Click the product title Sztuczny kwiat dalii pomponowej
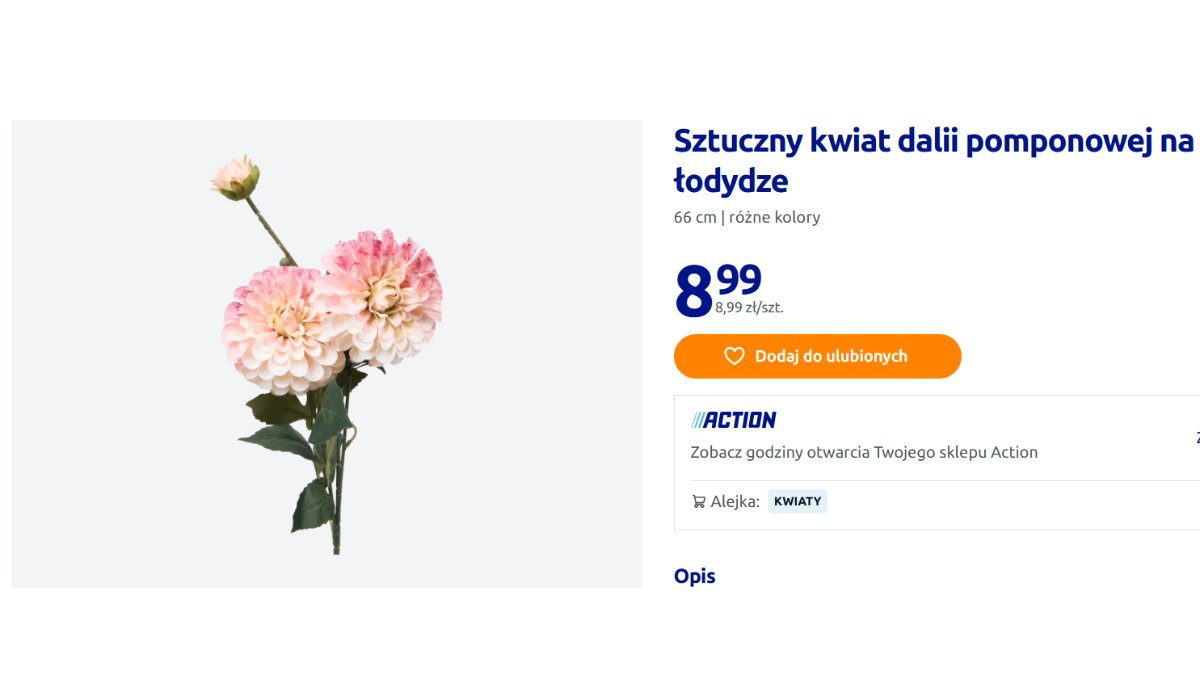Viewport: 1200px width, 700px height. tap(934, 161)
